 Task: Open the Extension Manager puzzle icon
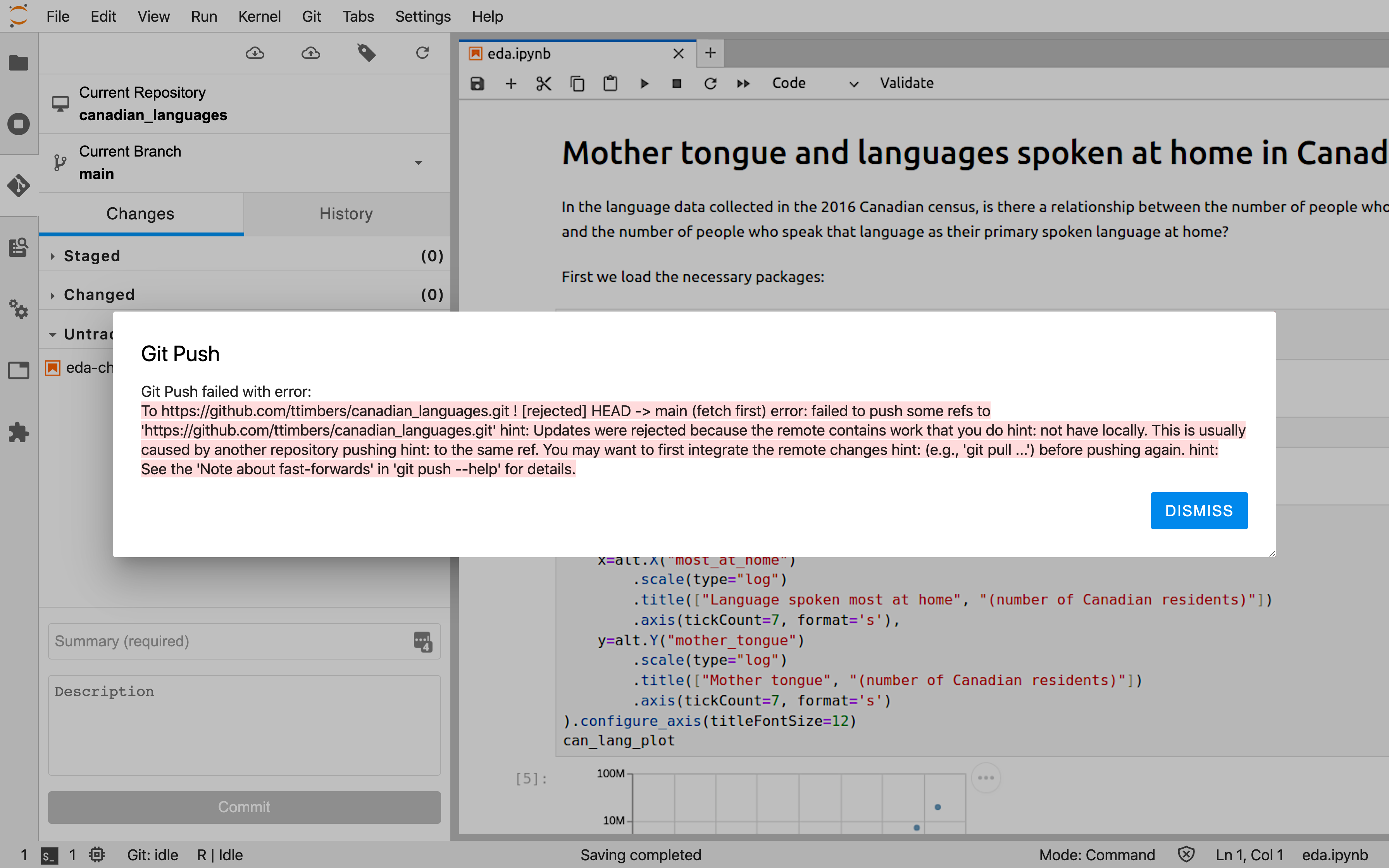(x=18, y=432)
